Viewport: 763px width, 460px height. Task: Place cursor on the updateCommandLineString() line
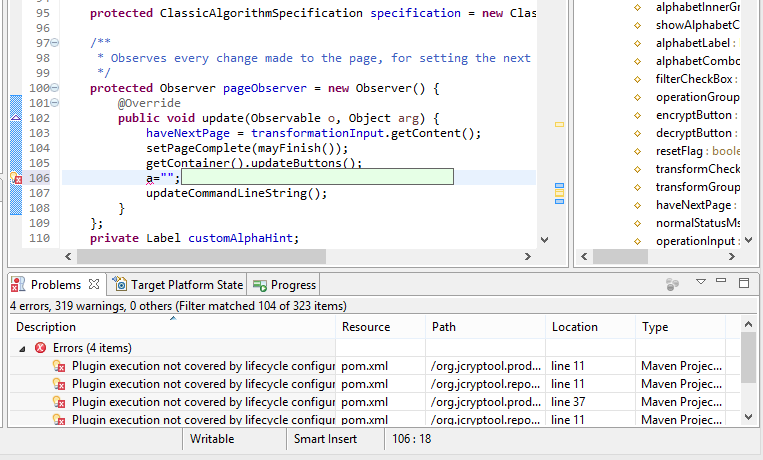point(236,193)
